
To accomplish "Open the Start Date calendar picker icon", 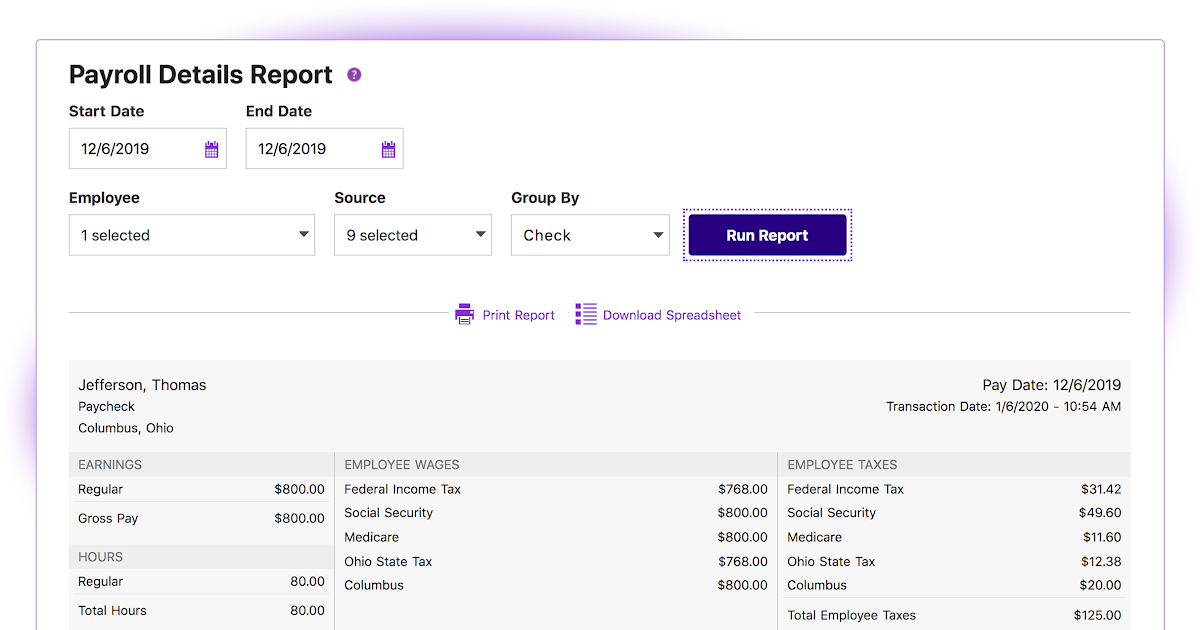I will [211, 149].
